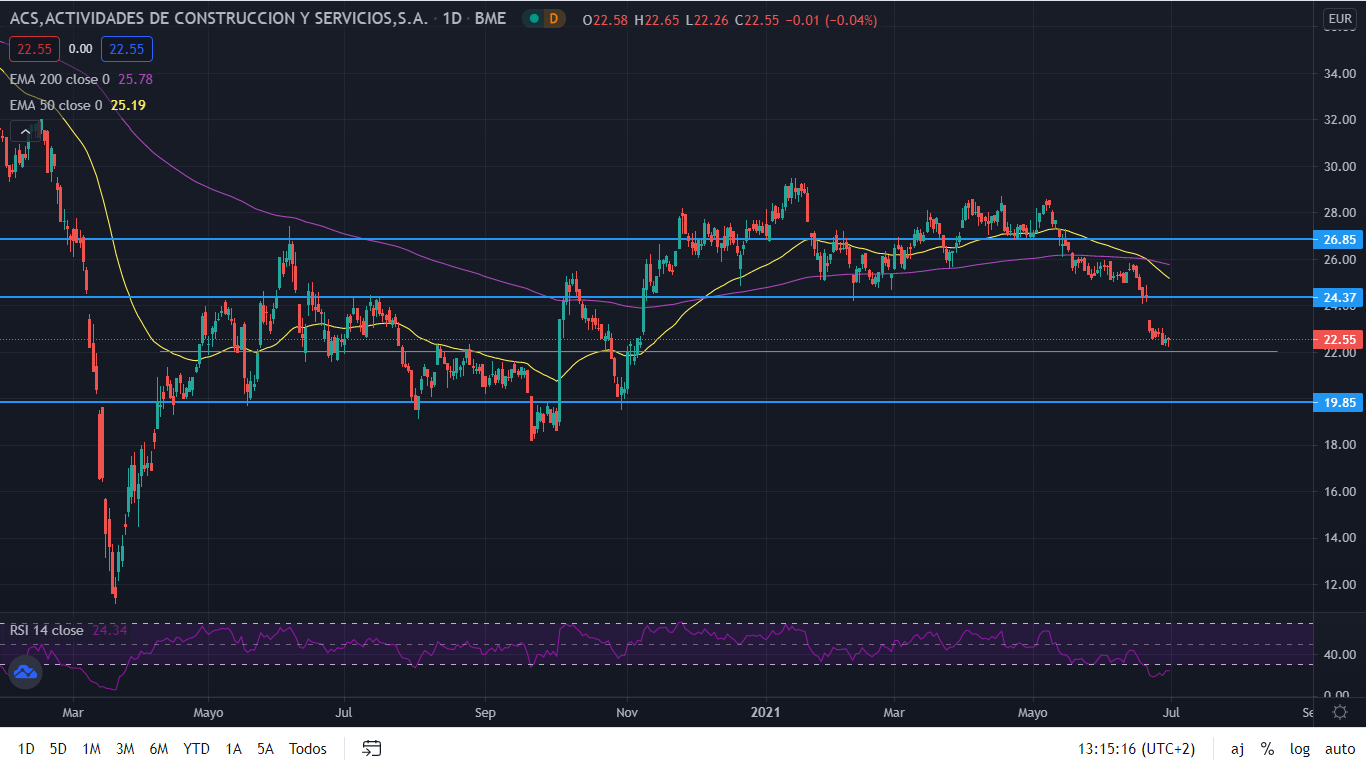Click the blue 22.55 buy price button
The width and height of the screenshot is (1366, 768).
[127, 48]
